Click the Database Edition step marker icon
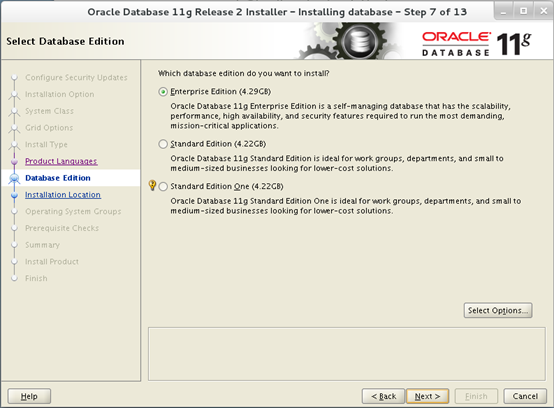Screen dimensions: 554x408 click(x=14, y=178)
